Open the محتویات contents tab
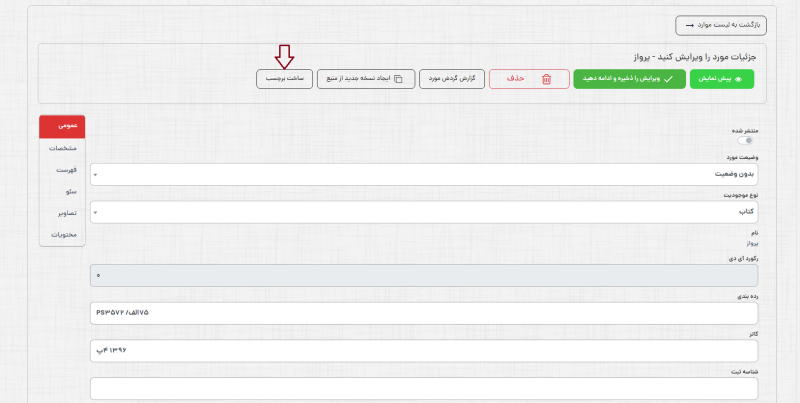The image size is (800, 403). (x=62, y=235)
